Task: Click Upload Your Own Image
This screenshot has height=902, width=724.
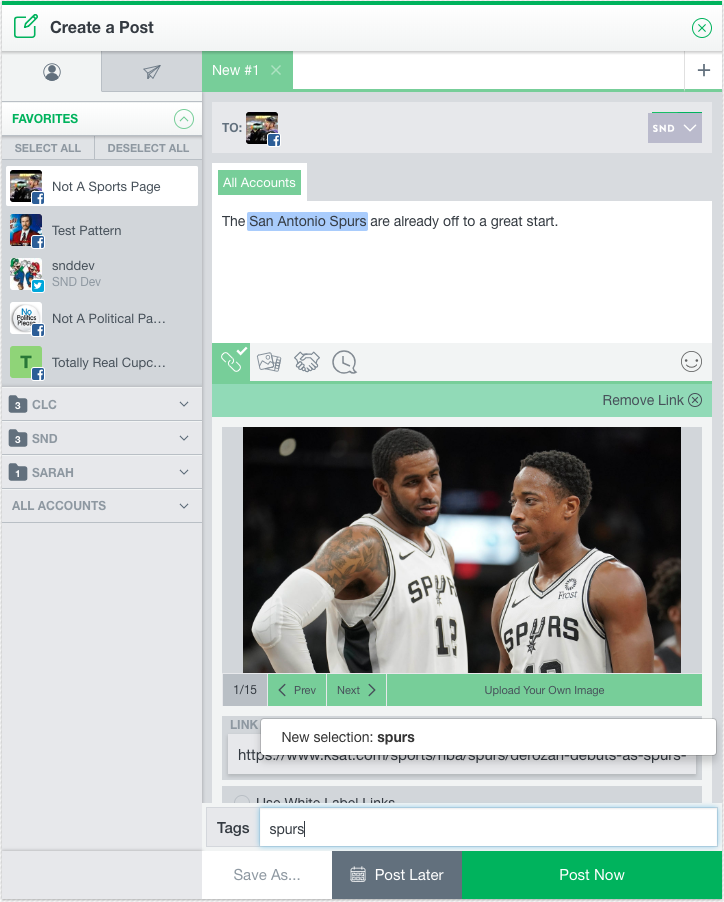Action: [544, 690]
